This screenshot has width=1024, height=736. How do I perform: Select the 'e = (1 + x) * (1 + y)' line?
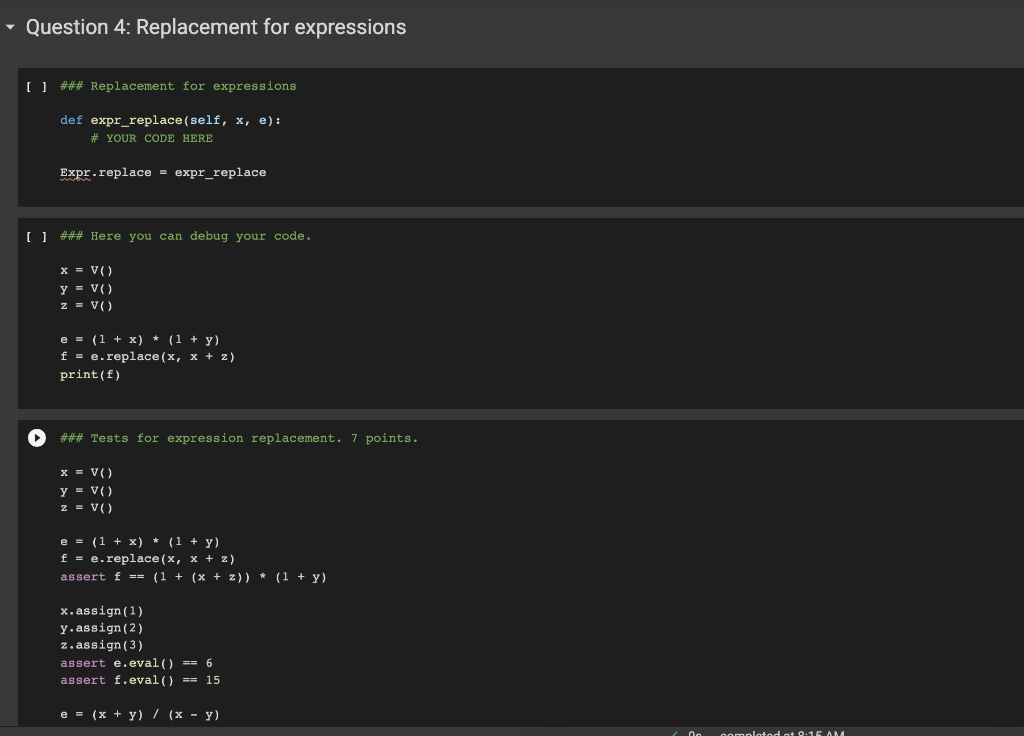[140, 339]
